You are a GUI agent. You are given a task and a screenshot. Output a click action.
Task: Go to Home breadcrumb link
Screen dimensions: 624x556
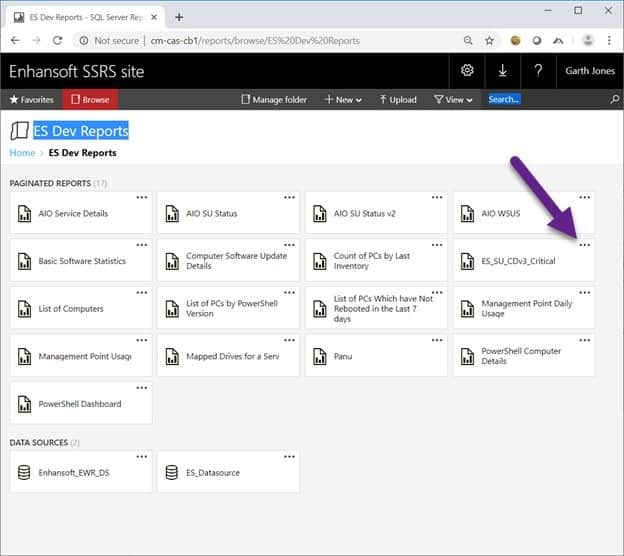tap(22, 153)
